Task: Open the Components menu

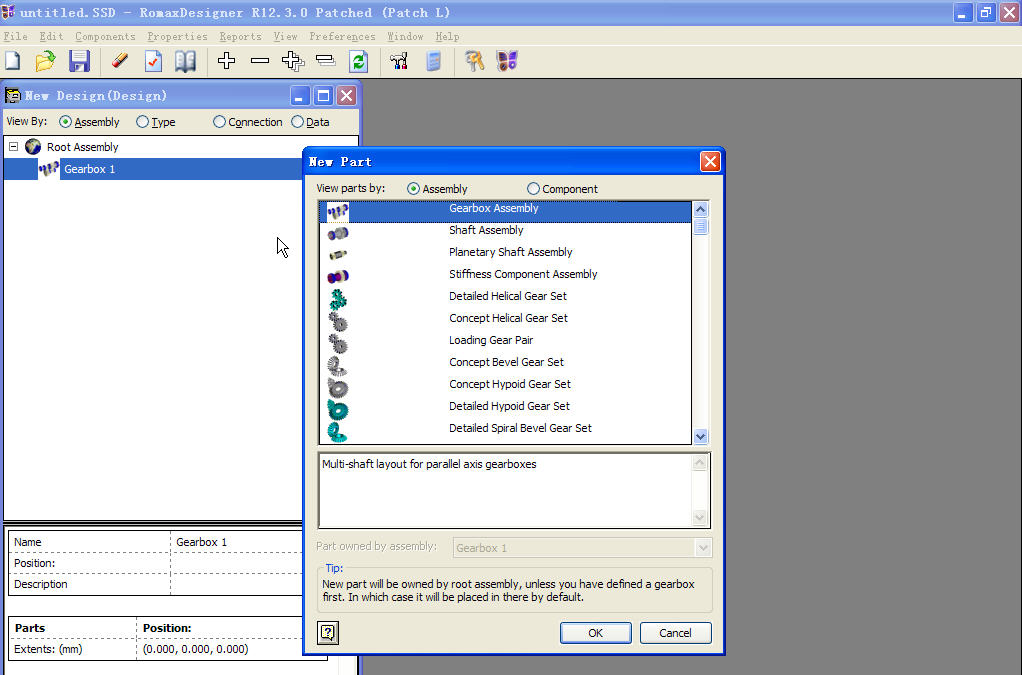Action: coord(105,36)
